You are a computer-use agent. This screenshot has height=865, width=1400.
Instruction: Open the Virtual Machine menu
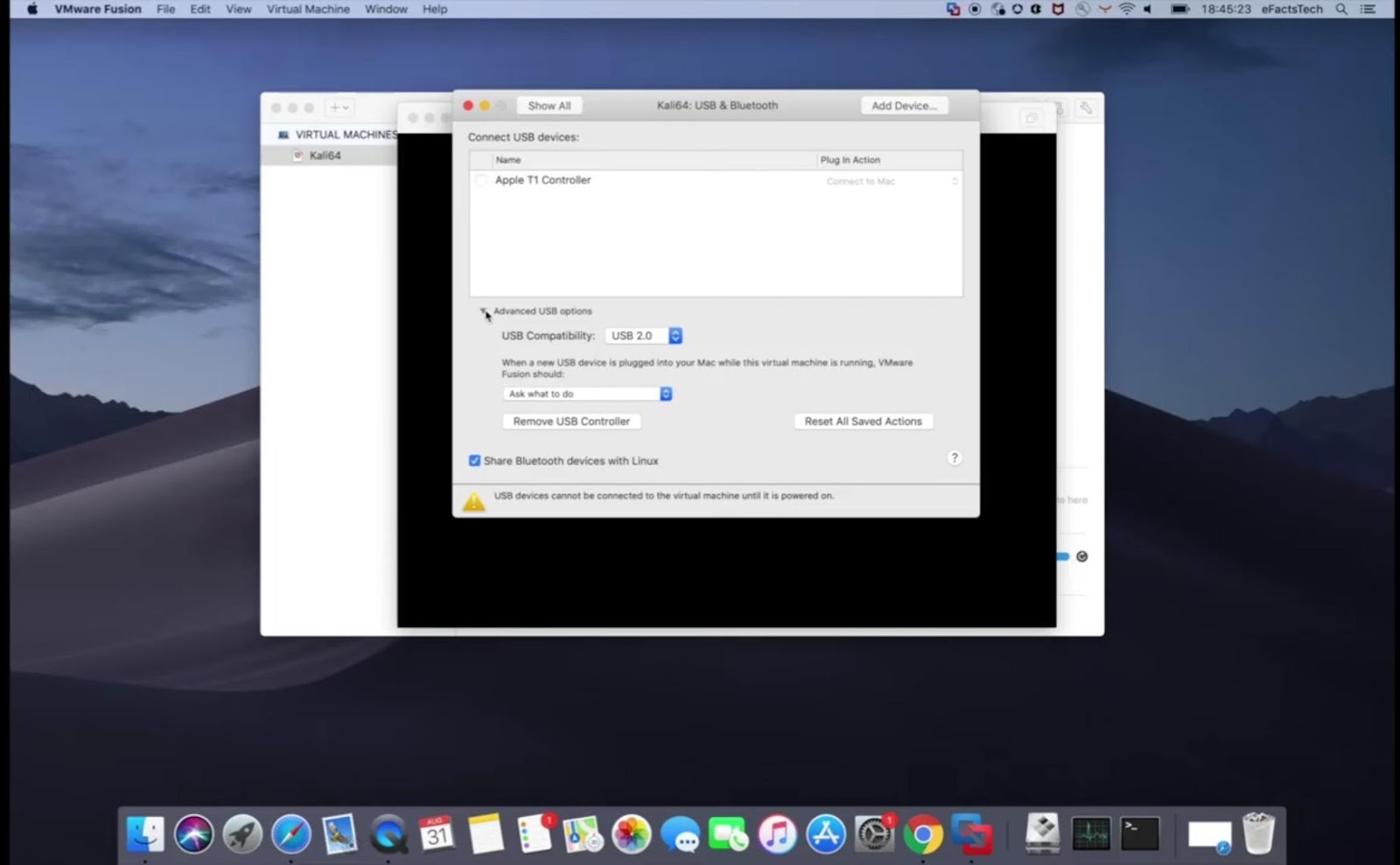(x=308, y=10)
